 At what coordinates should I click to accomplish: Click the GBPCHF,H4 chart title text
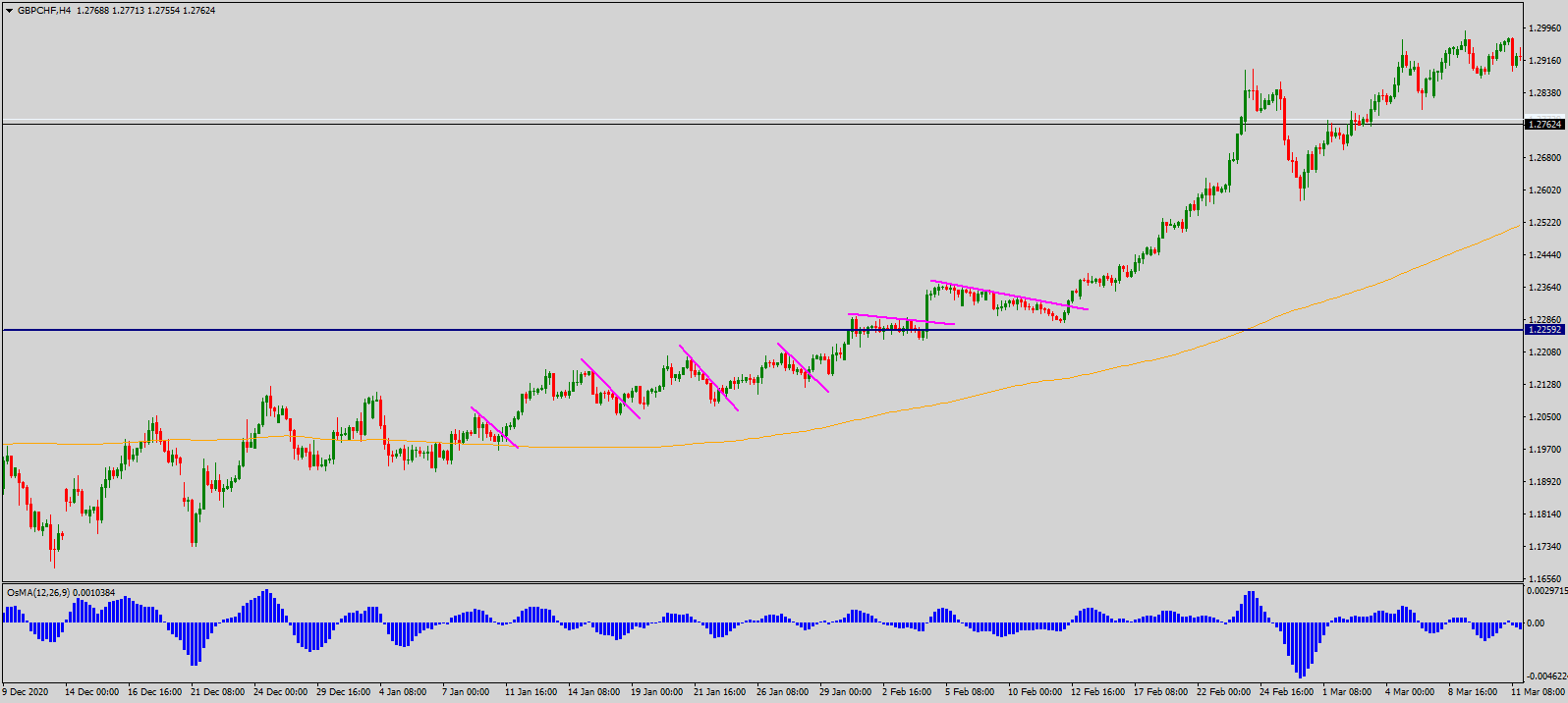coord(44,11)
